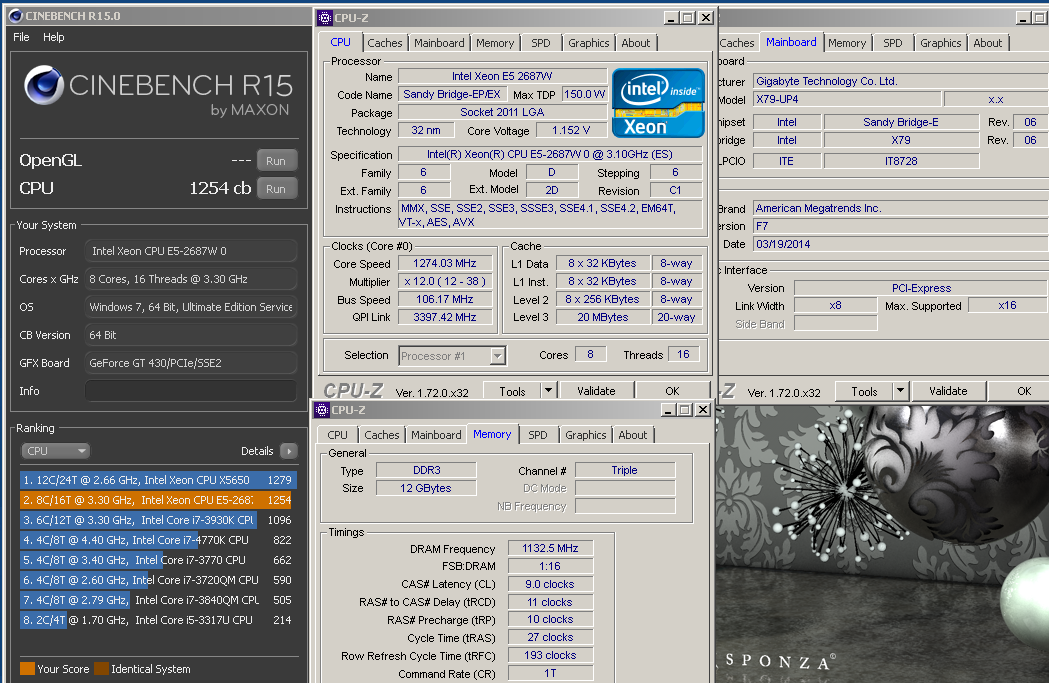Switch to About tab in lower CPU-Z window

(x=632, y=435)
